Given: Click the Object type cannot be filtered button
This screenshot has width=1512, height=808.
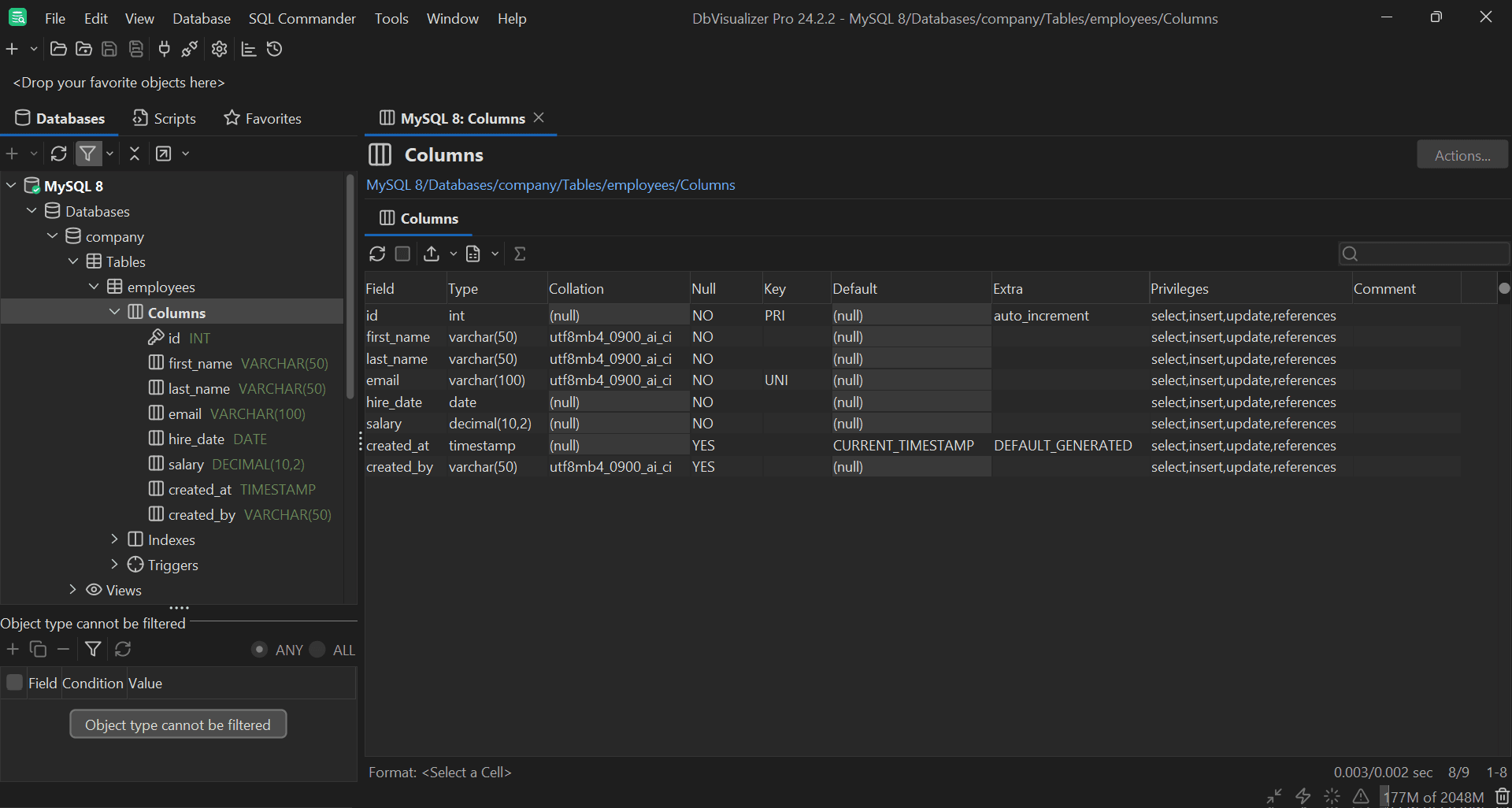Looking at the screenshot, I should (x=178, y=724).
